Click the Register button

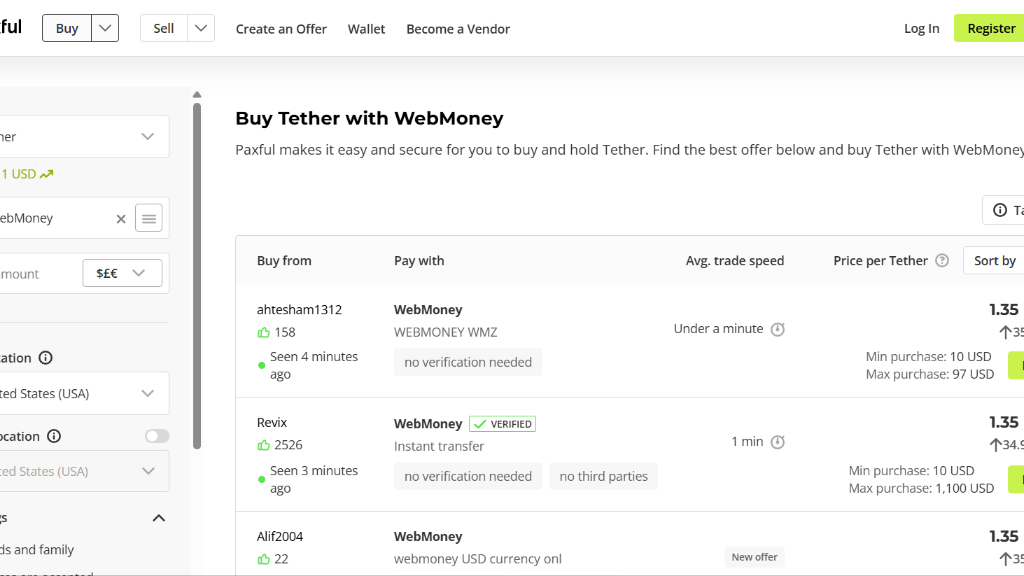991,28
